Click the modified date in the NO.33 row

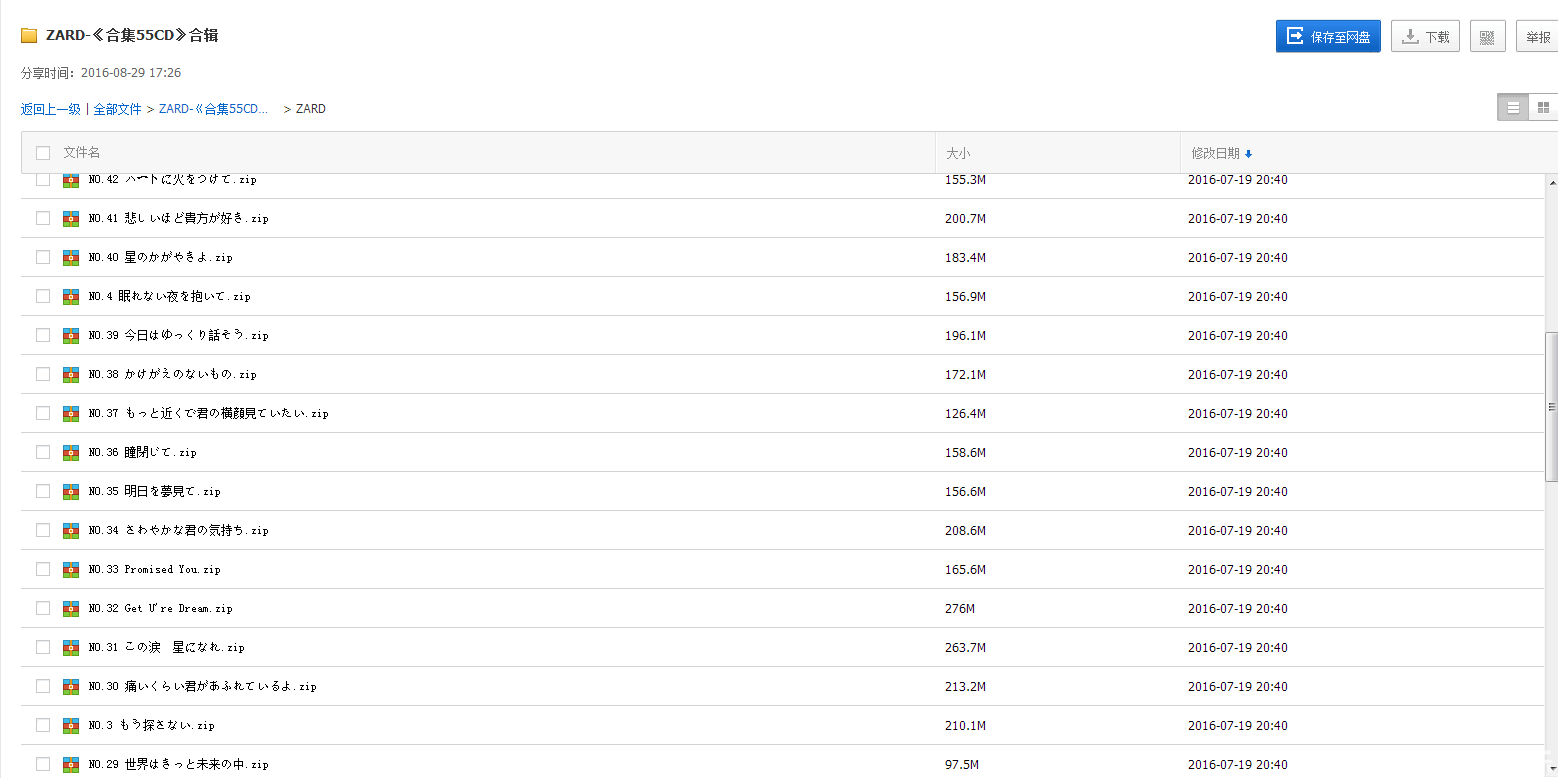click(1238, 569)
